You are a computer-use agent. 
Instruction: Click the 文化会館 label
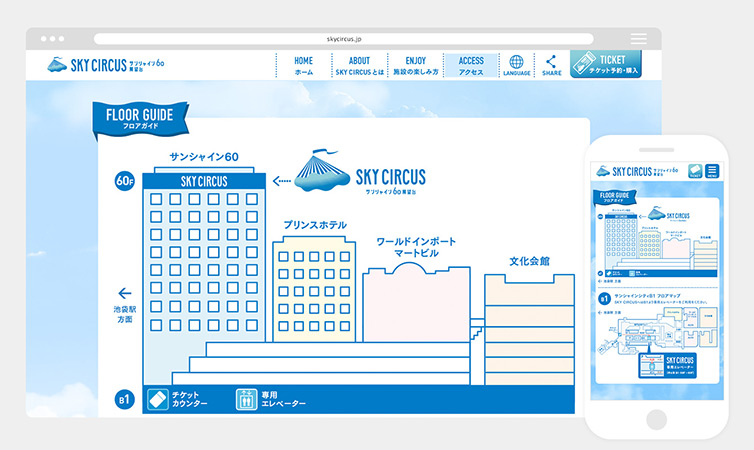click(x=529, y=261)
